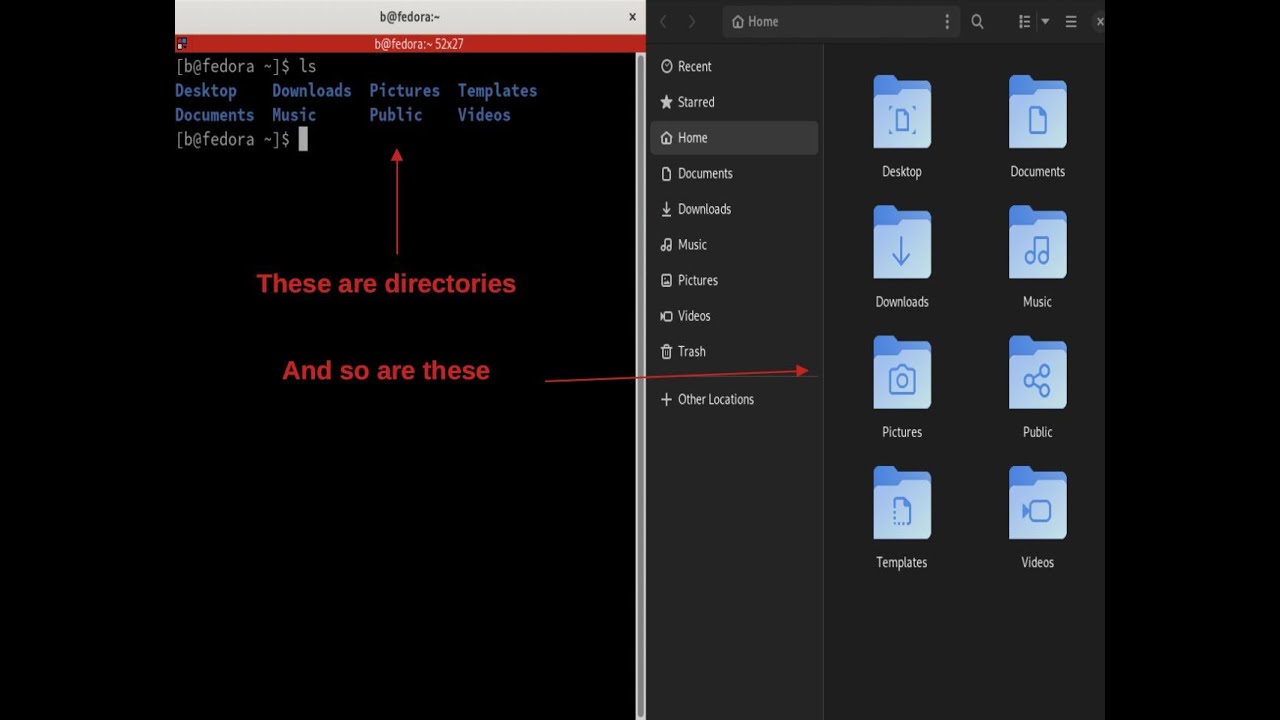
Task: Click Public in the terminal ls output
Action: (396, 115)
